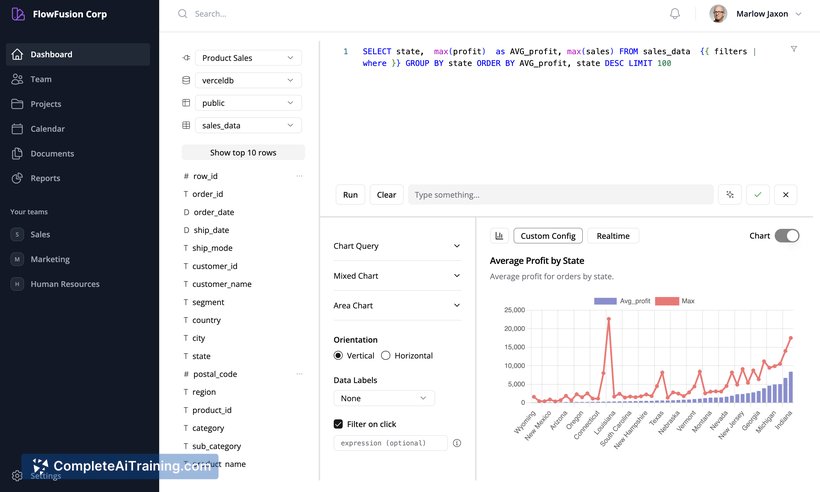This screenshot has width=820, height=492.
Task: Click the magic wand AI generate icon
Action: [731, 195]
